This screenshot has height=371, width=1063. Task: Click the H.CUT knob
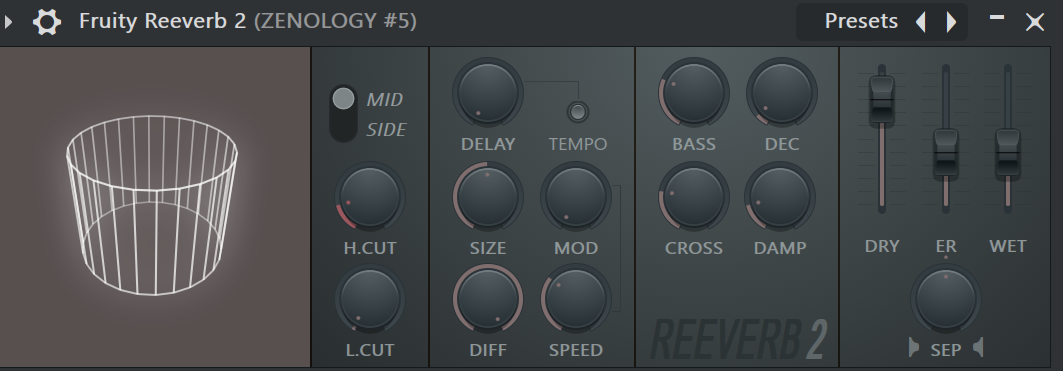tap(369, 197)
